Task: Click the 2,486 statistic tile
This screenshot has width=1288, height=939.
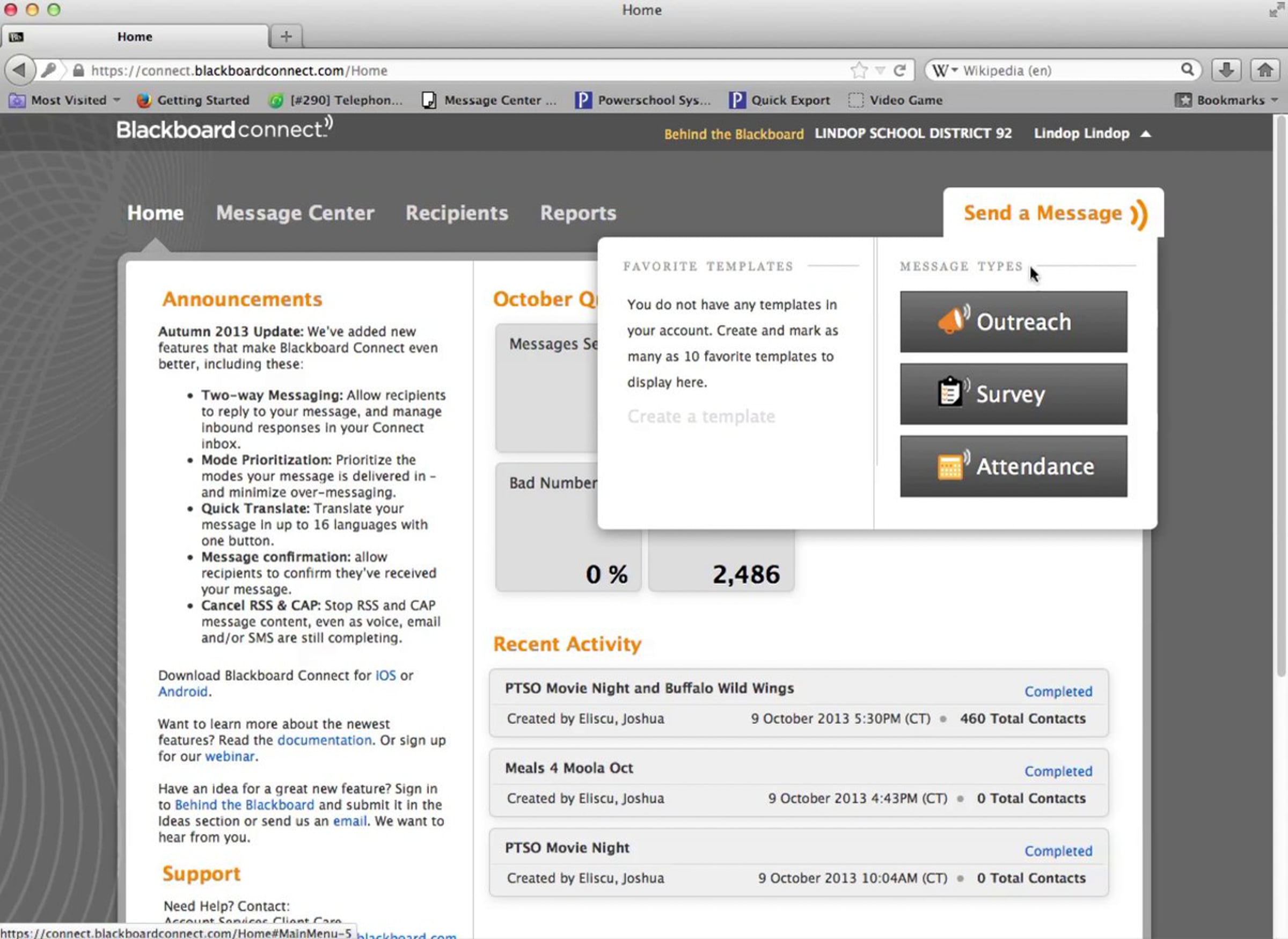Action: click(722, 560)
